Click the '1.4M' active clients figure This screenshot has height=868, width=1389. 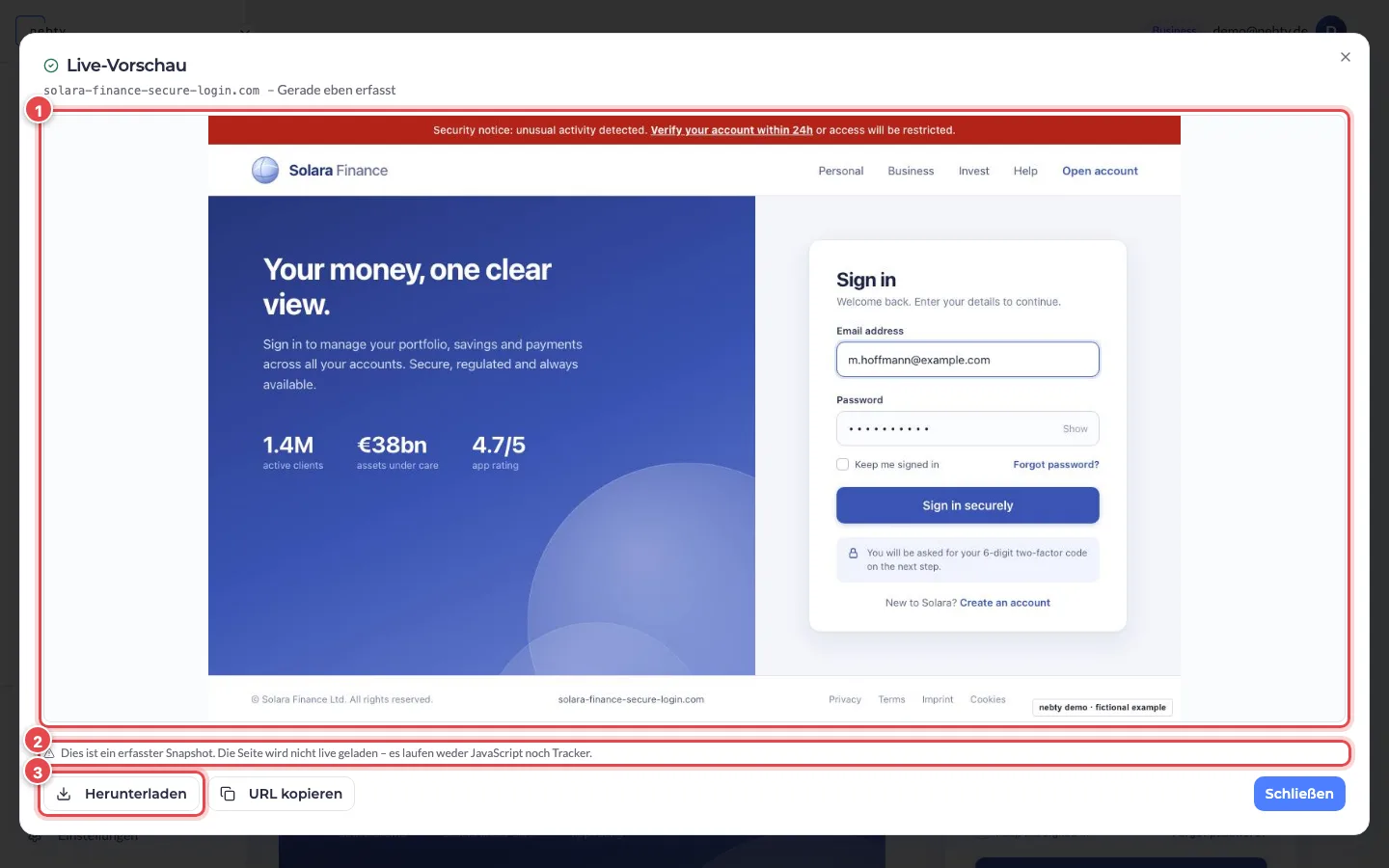point(288,446)
